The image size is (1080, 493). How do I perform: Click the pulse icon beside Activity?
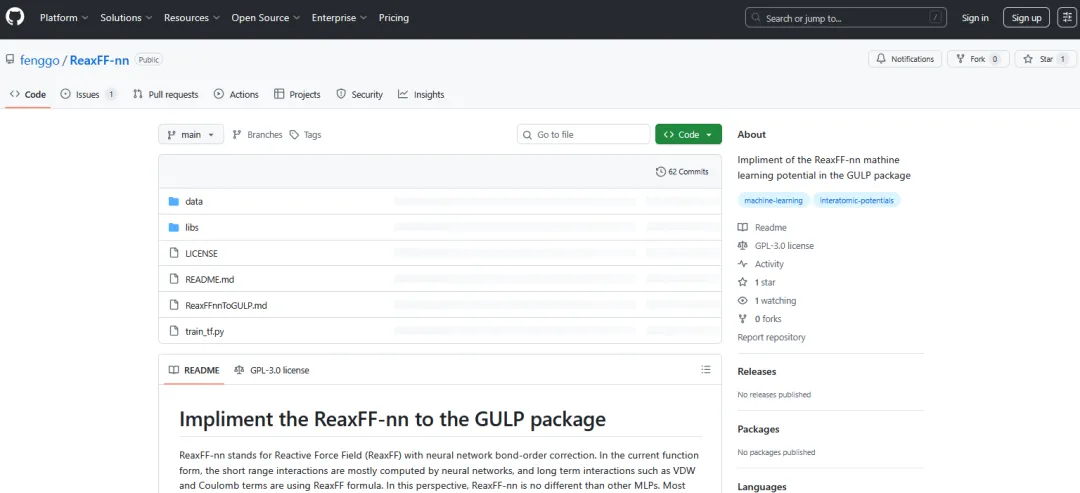(742, 264)
